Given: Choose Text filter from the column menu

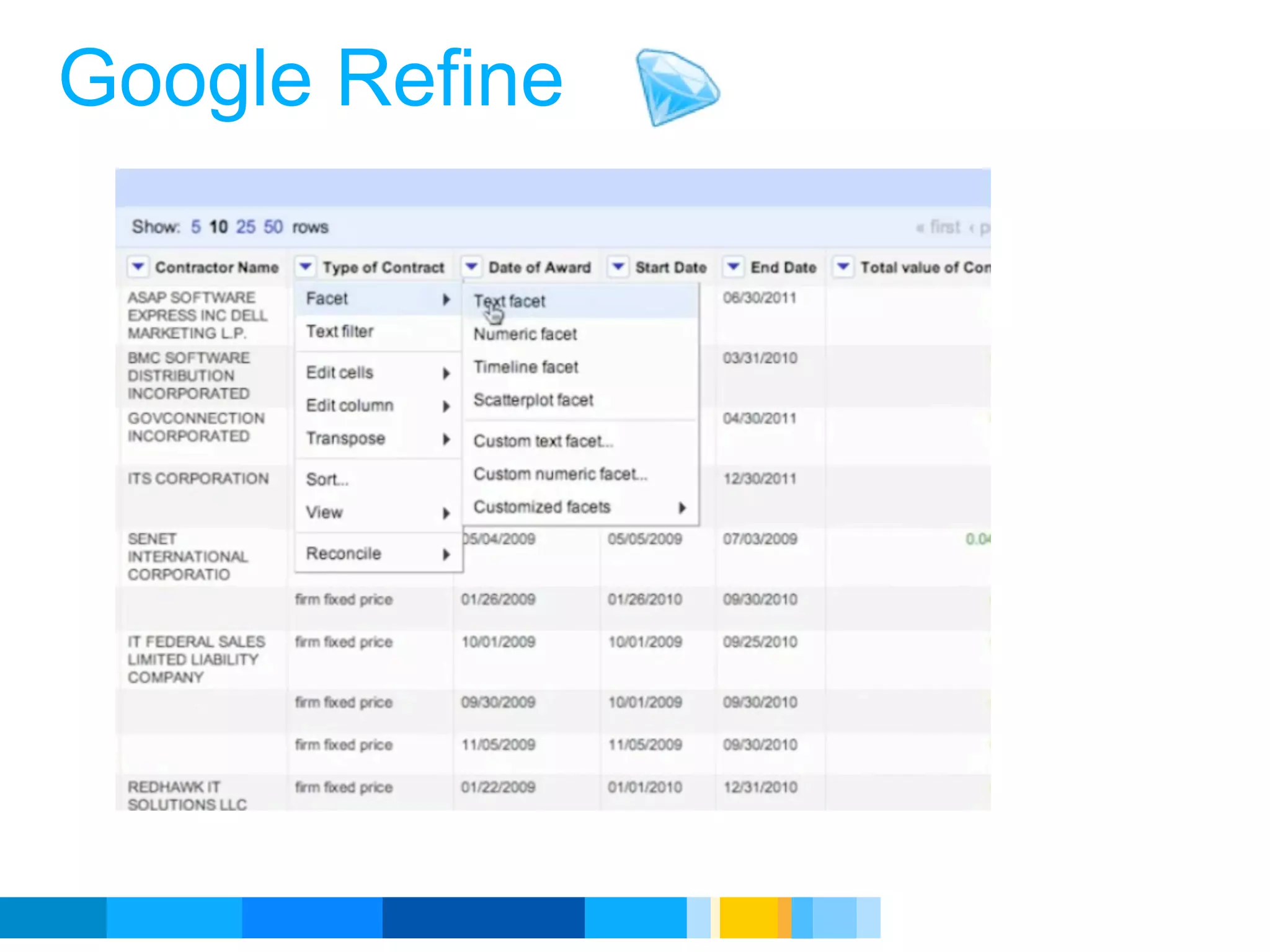Looking at the screenshot, I should click(378, 332).
